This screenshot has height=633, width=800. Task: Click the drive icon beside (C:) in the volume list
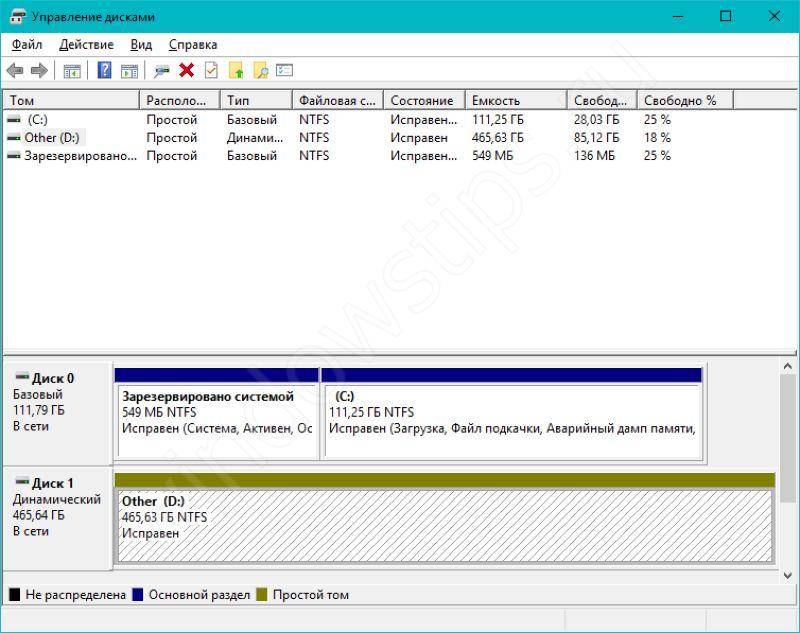click(14, 119)
